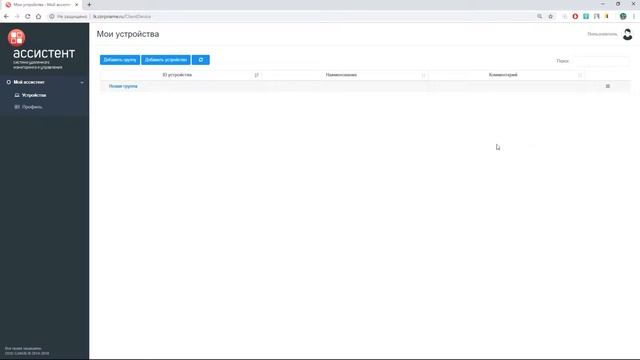The width and height of the screenshot is (640, 360).
Task: Select the Мои устройства browser tab
Action: (x=41, y=5)
